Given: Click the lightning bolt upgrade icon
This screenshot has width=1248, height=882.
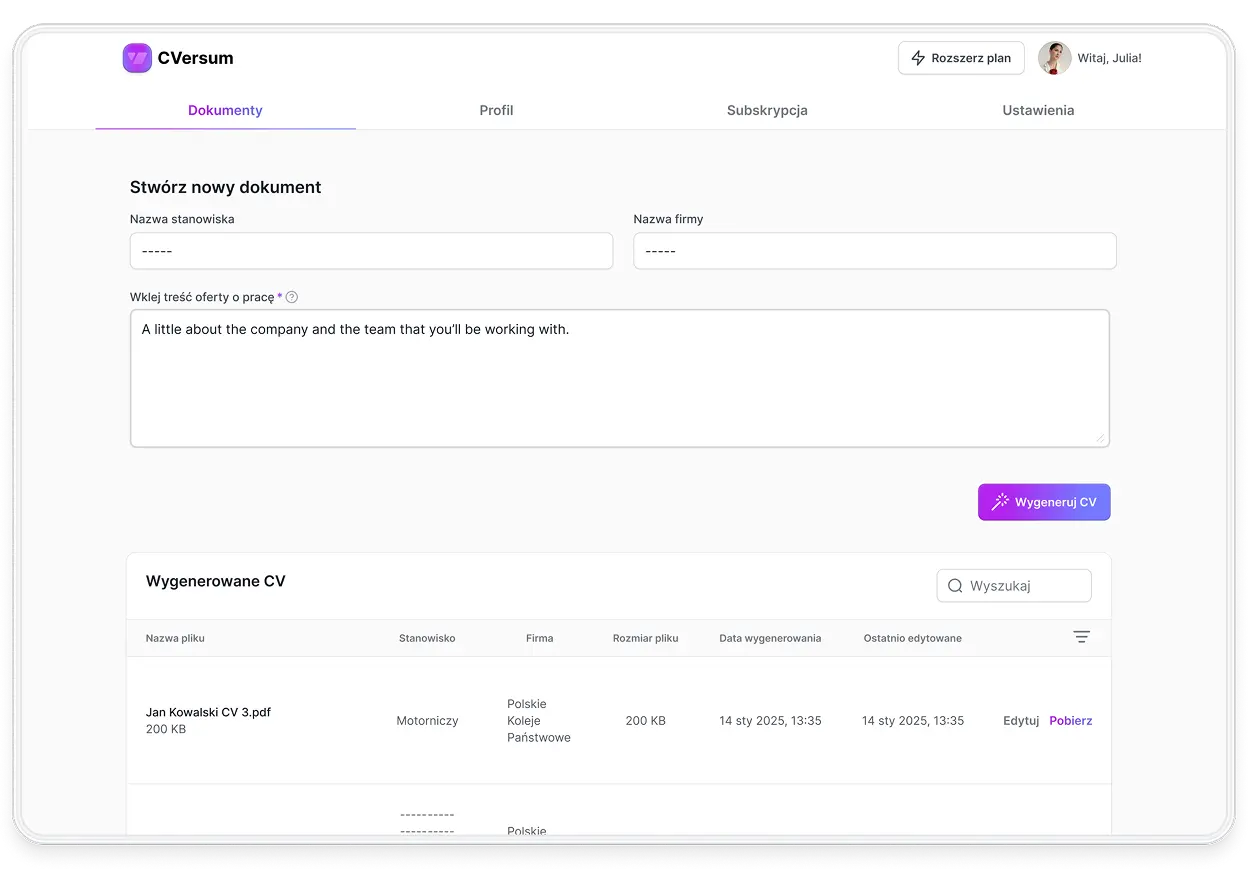Looking at the screenshot, I should pyautogui.click(x=918, y=58).
